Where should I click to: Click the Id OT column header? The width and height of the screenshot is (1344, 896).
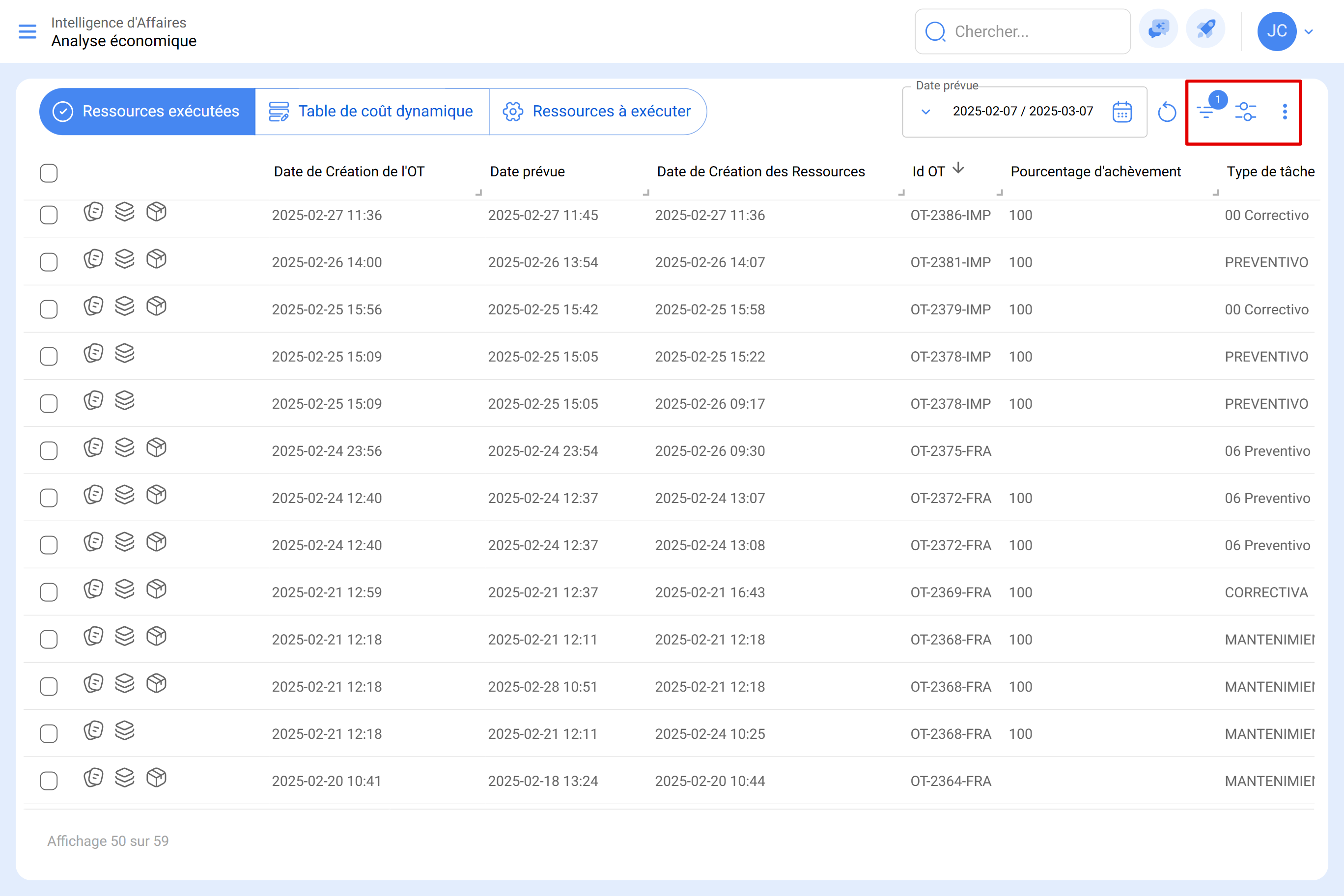928,171
